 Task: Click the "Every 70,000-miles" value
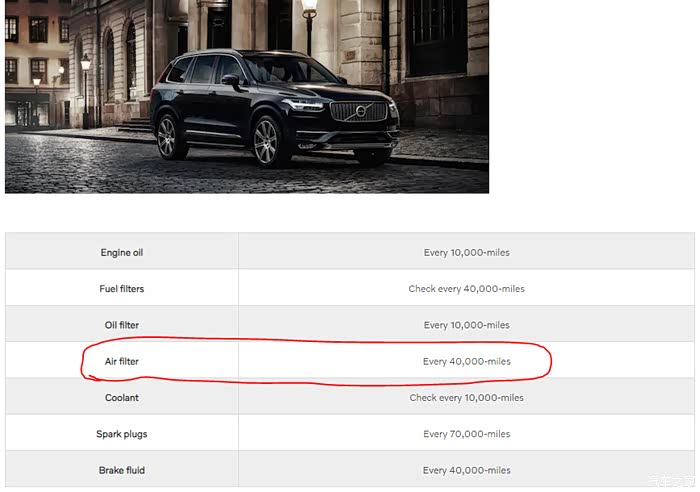pos(466,434)
